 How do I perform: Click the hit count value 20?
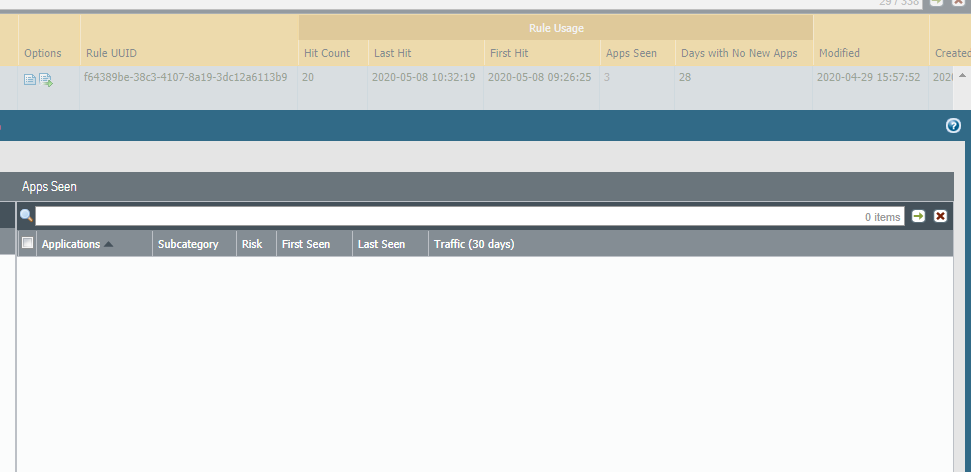(x=308, y=77)
